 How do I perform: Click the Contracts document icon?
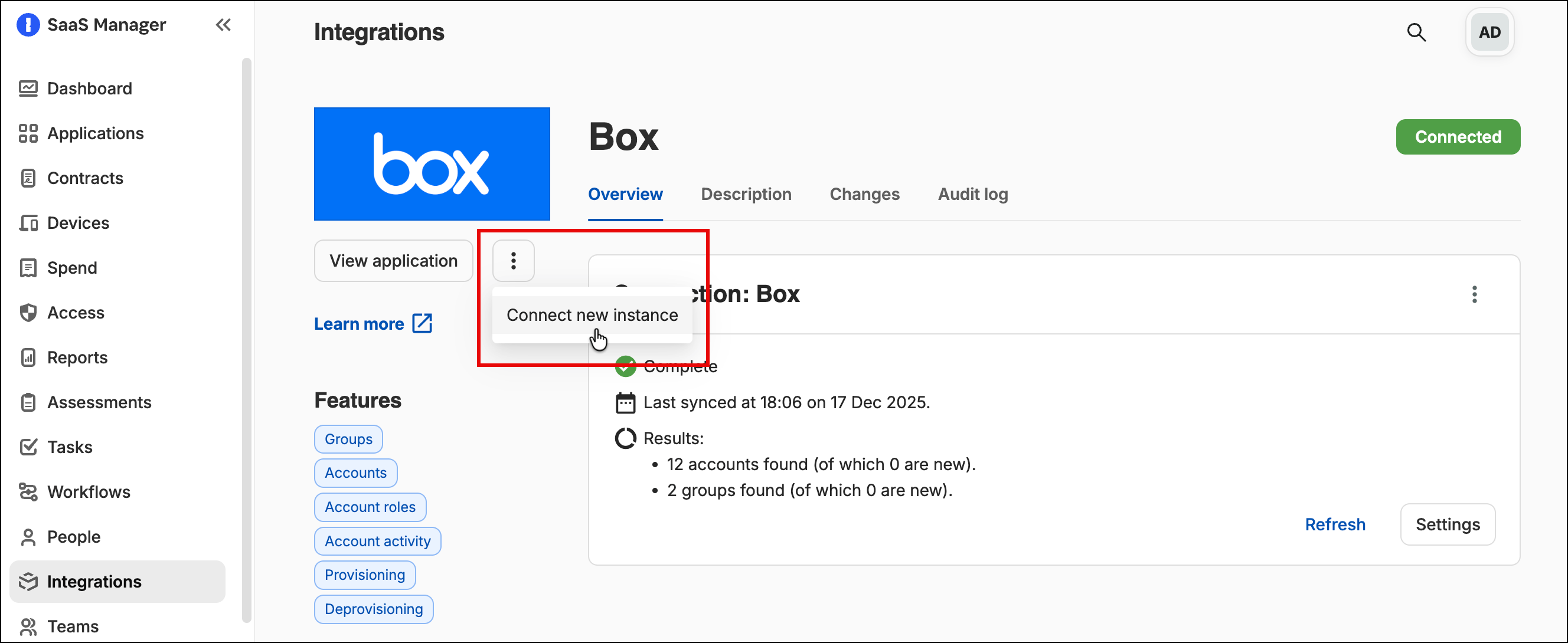(x=28, y=178)
